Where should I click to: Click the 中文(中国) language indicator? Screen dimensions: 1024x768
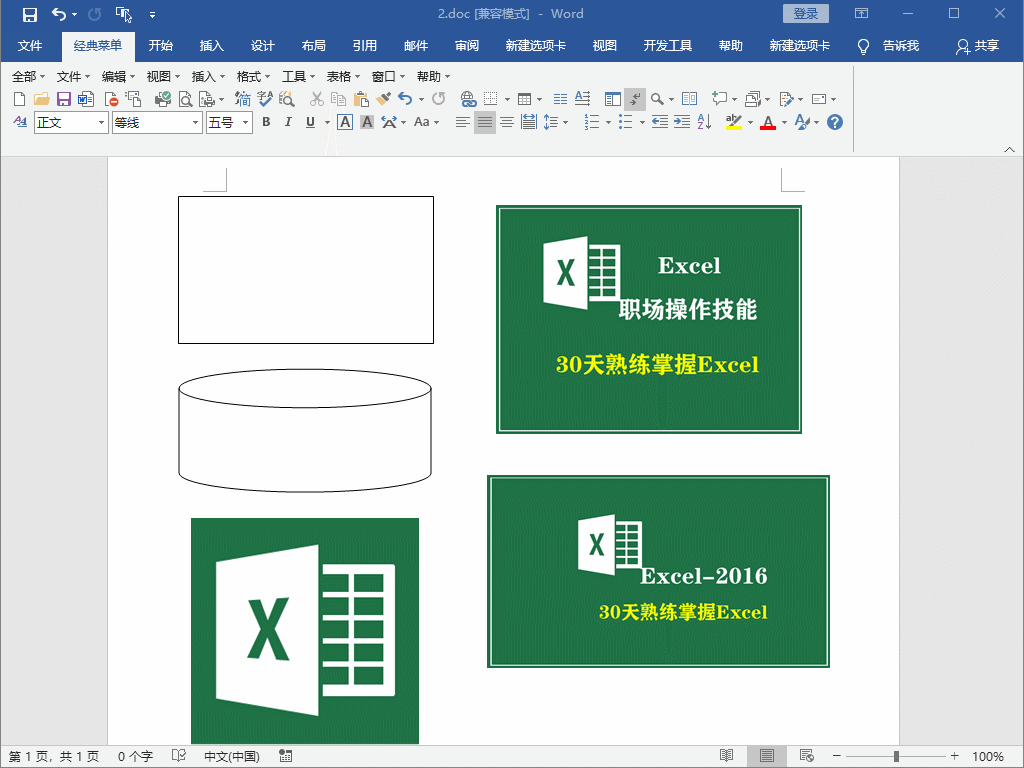pyautogui.click(x=232, y=756)
